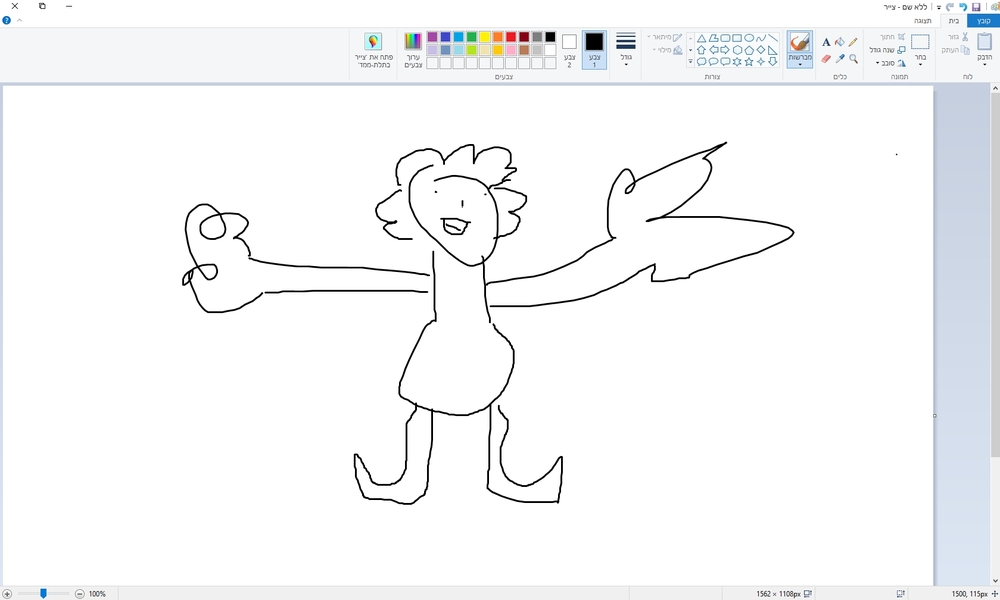
Task: Activate the Color 1 selector
Action: click(594, 49)
